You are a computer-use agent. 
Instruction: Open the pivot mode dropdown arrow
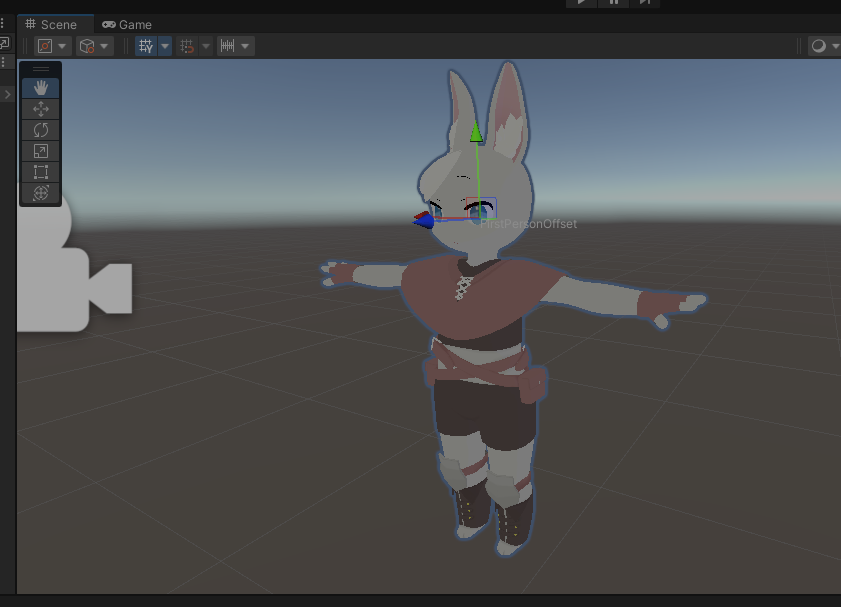[62, 46]
